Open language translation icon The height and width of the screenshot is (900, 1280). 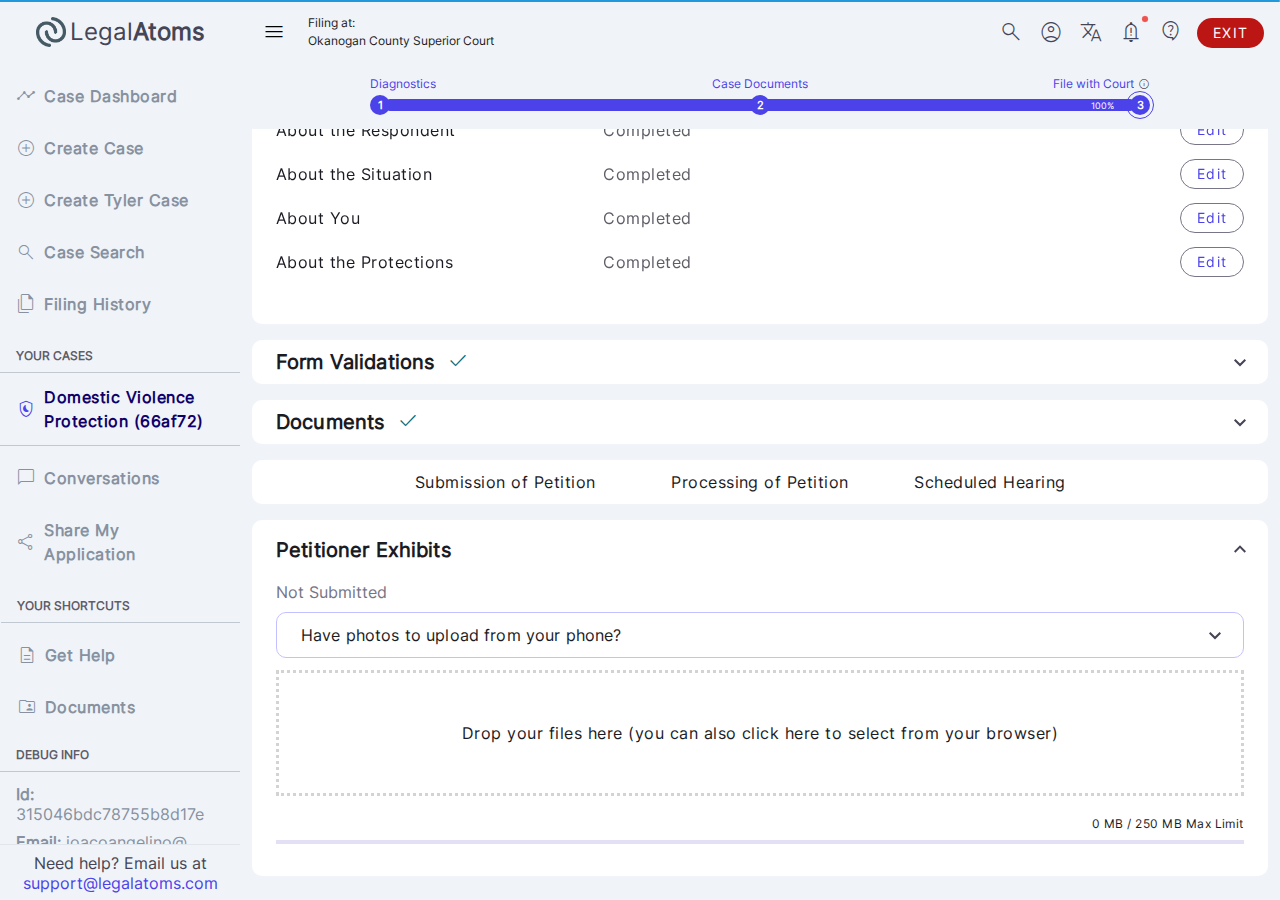point(1091,32)
